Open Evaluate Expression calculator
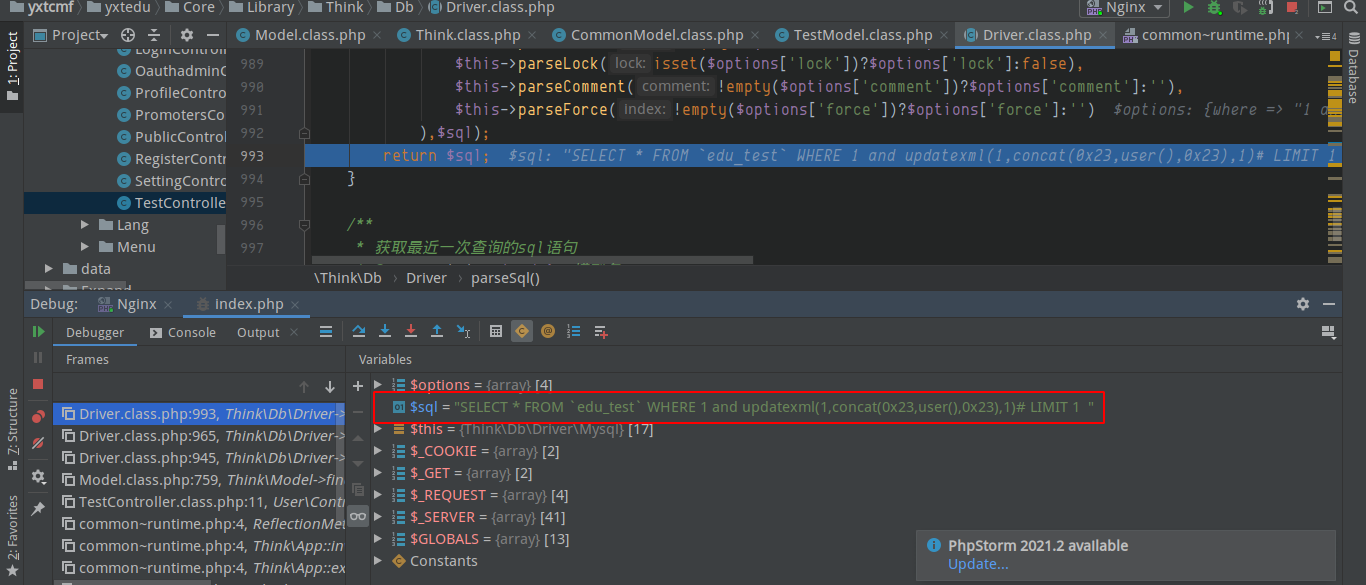Screen dimensions: 1366x585 (x=496, y=331)
